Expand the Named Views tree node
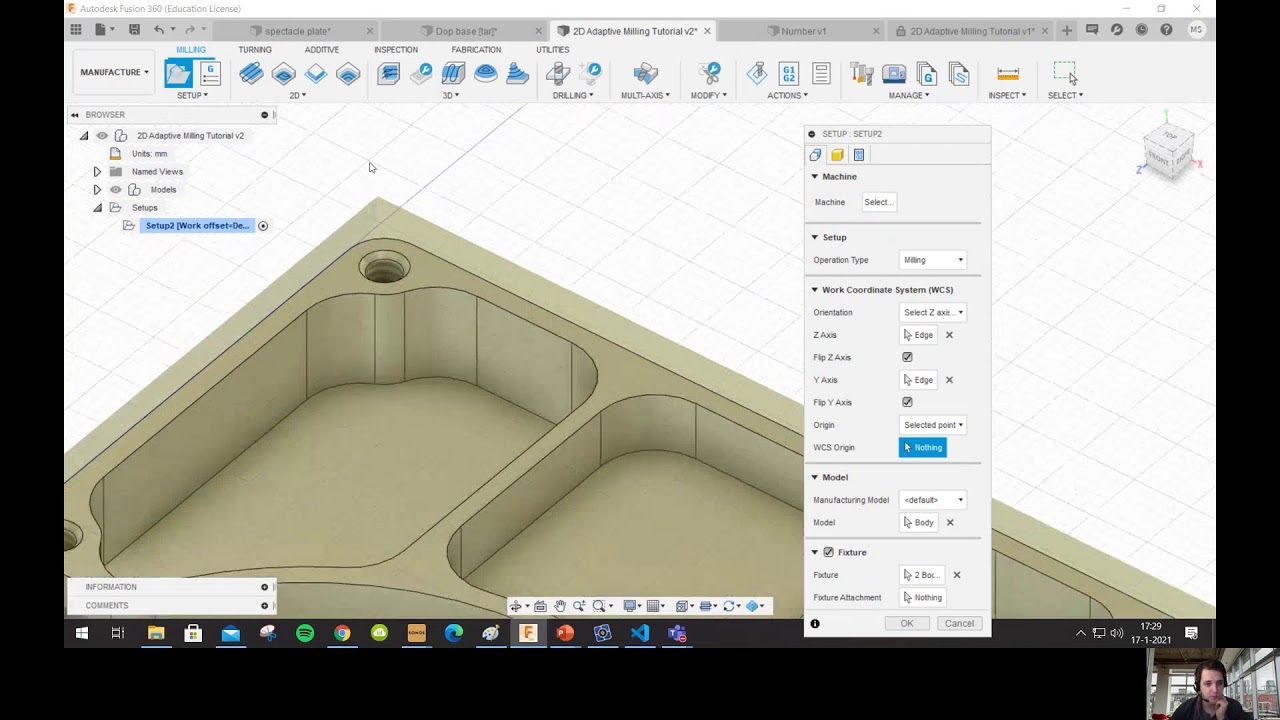The height and width of the screenshot is (720, 1280). (x=97, y=172)
